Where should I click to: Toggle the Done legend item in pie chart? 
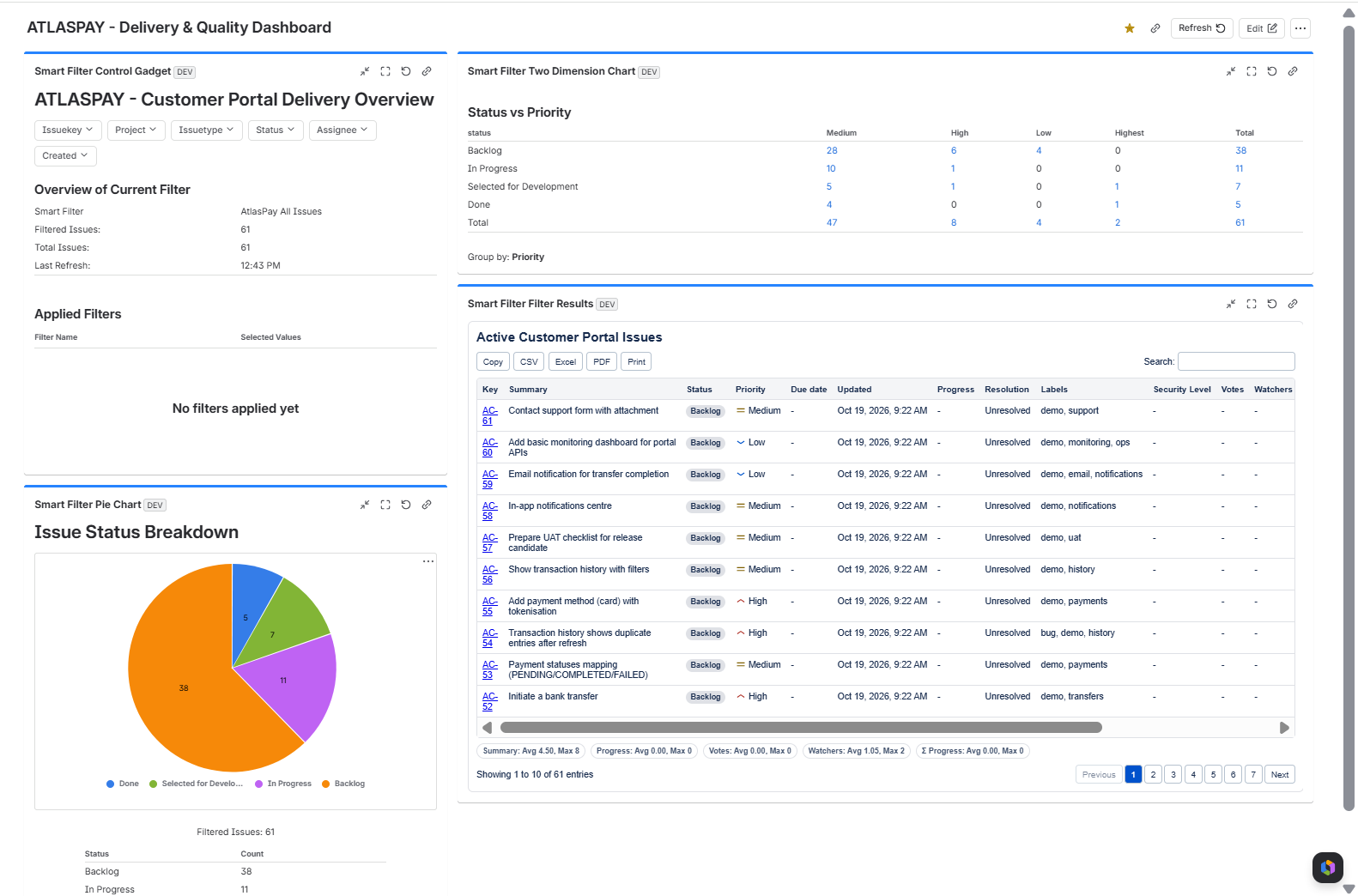coord(123,784)
